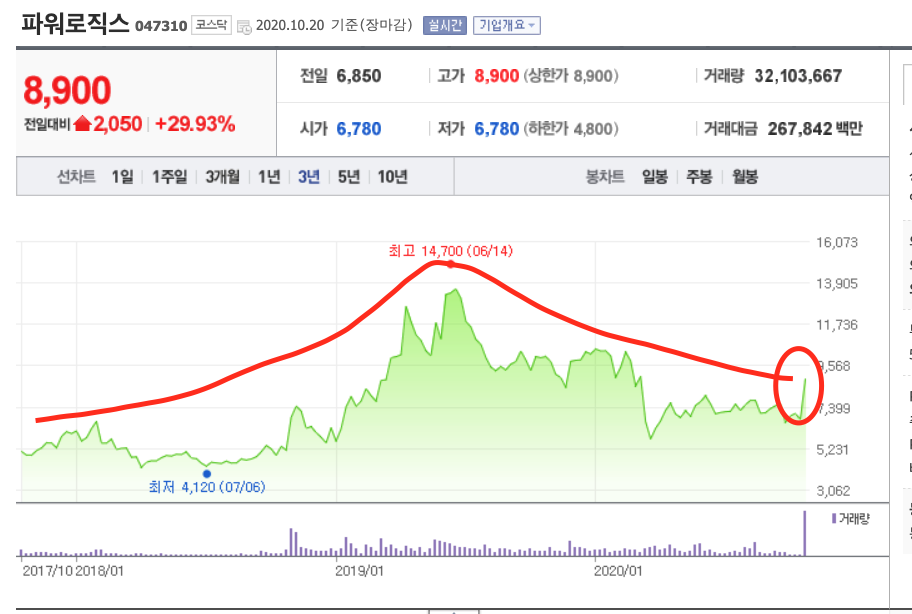The width and height of the screenshot is (912, 614).
Task: Open the 일봉 daily candle chart
Action: click(x=655, y=177)
